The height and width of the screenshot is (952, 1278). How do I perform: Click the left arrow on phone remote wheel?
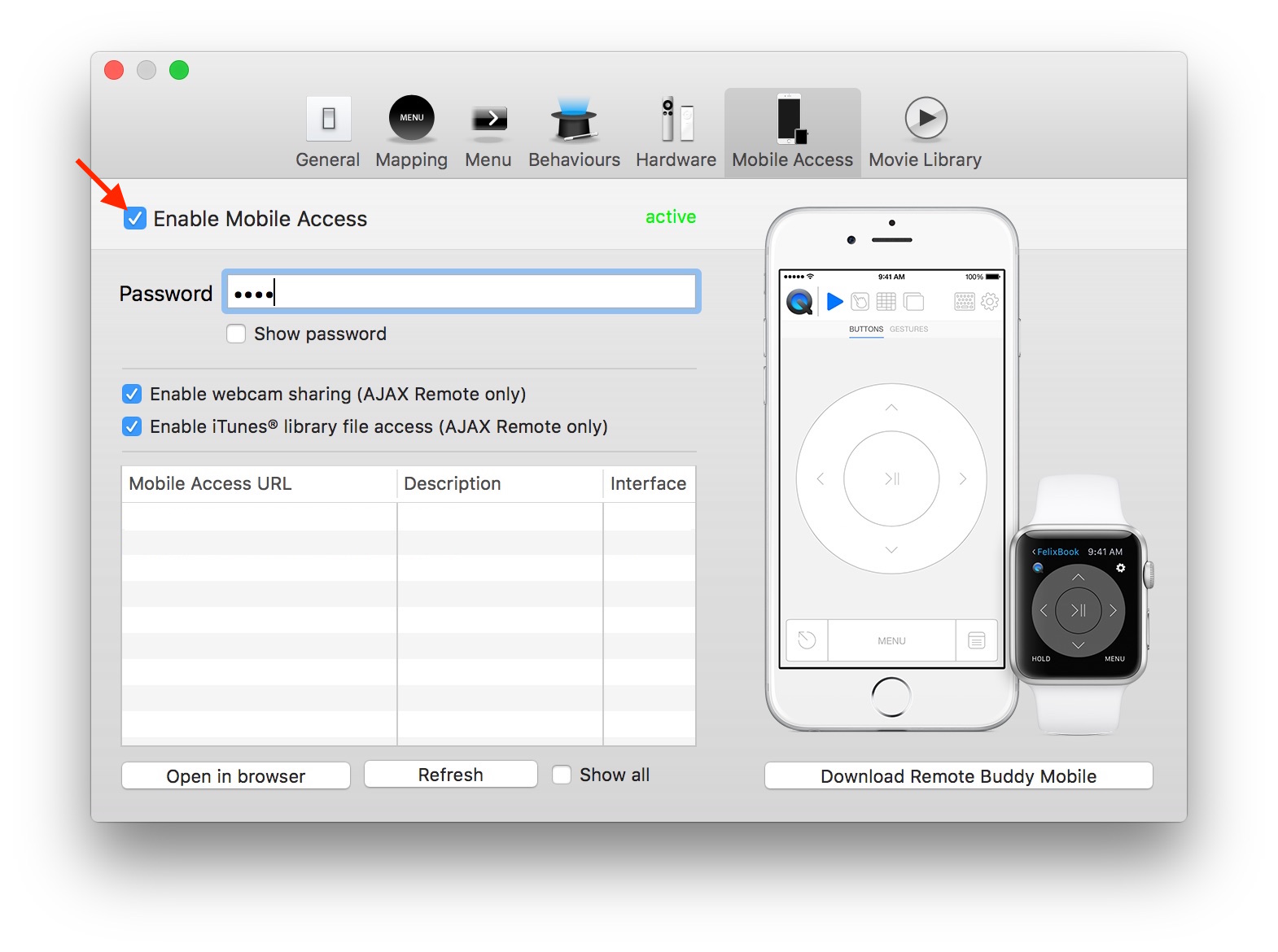click(x=821, y=478)
